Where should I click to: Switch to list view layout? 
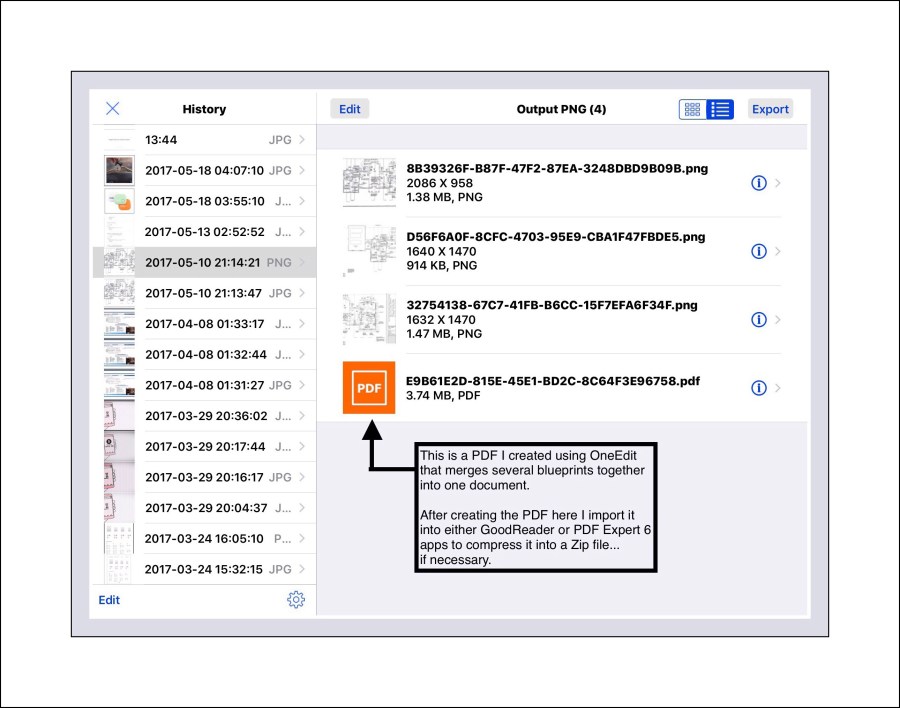coord(720,110)
